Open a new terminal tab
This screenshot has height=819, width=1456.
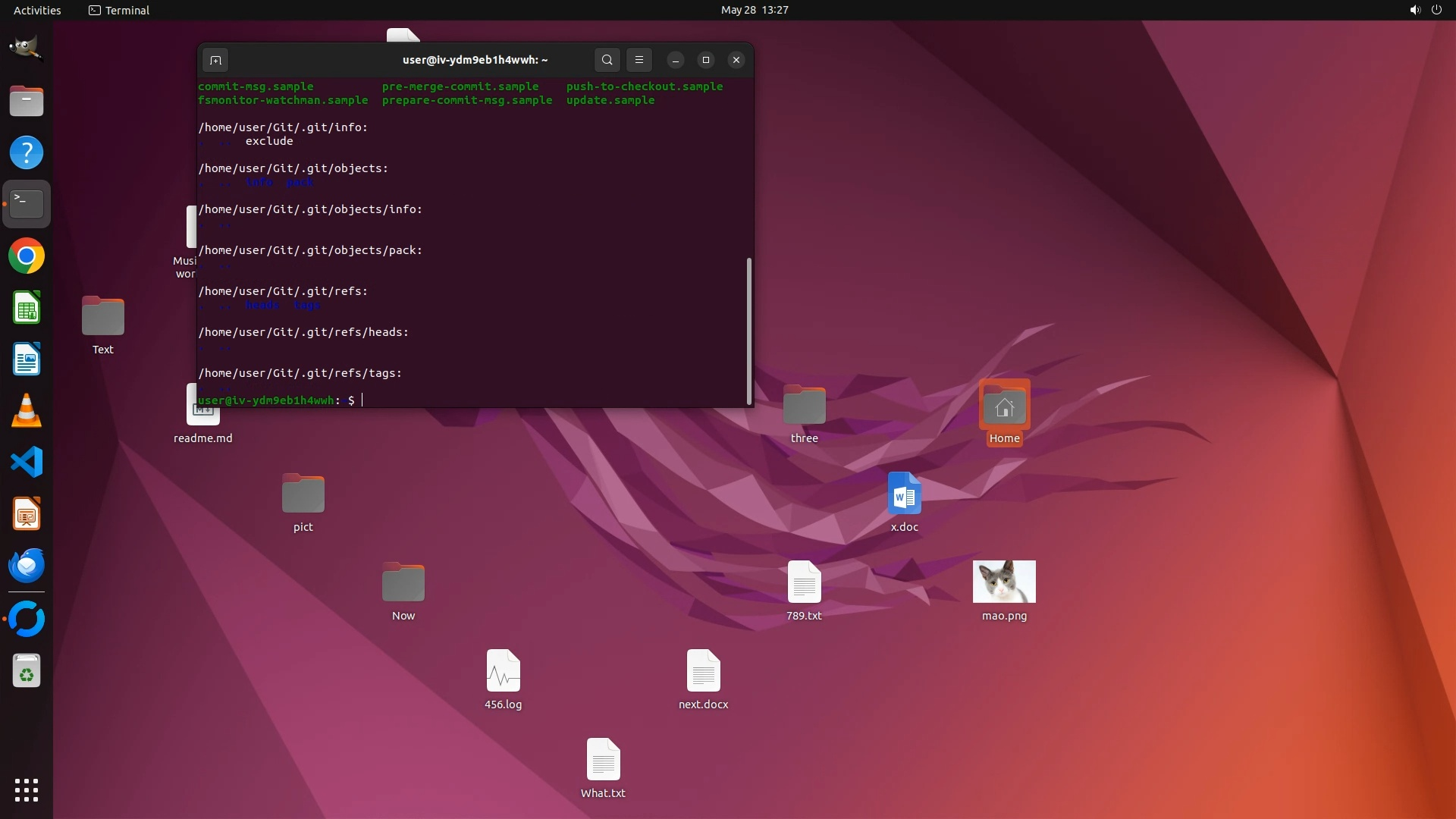[x=215, y=60]
